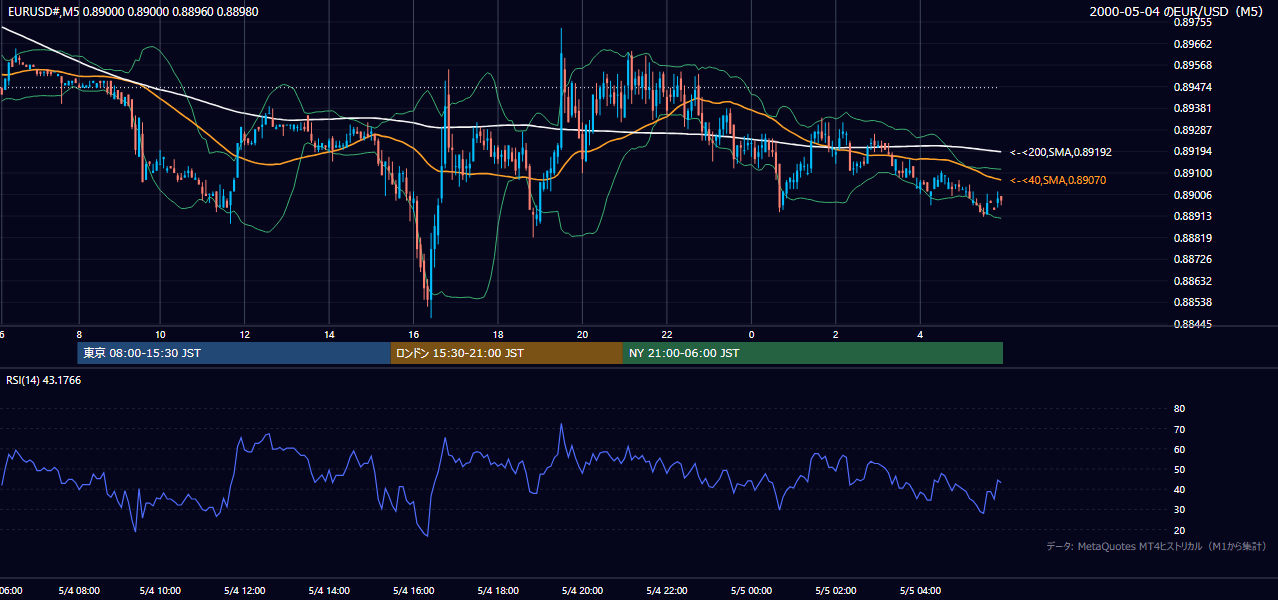Click the price axis value 0.88913
1278x600 pixels.
[x=1192, y=216]
